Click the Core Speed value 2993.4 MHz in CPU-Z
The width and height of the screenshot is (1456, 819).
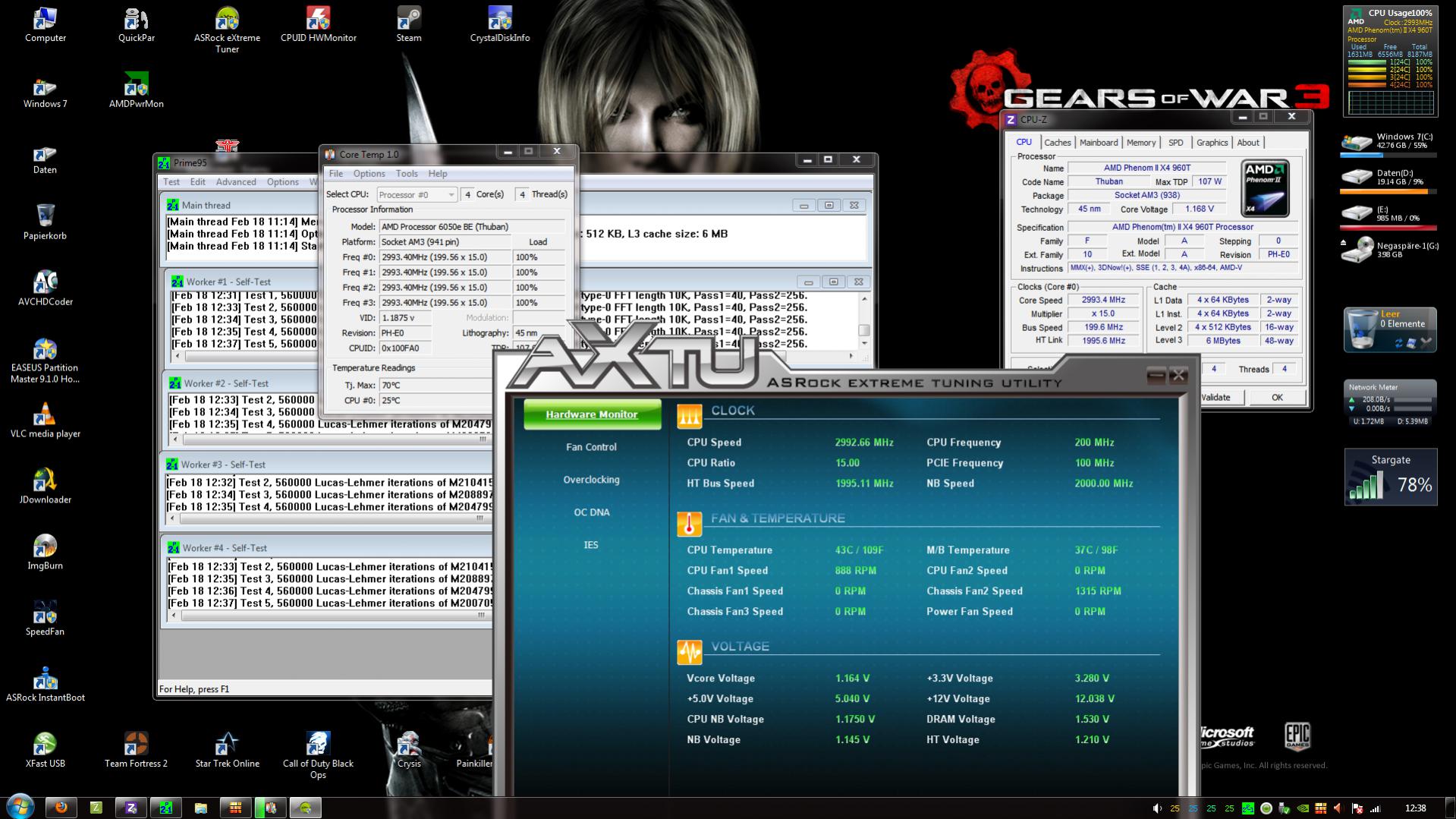coord(1103,300)
